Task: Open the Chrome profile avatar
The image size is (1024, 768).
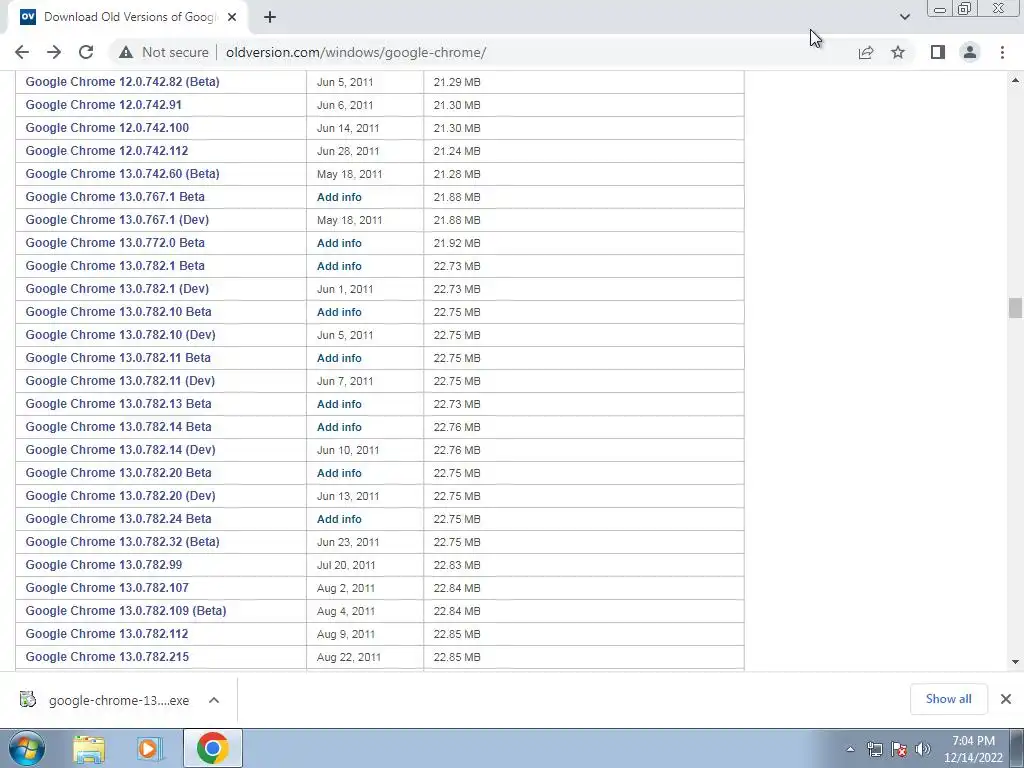Action: (970, 52)
